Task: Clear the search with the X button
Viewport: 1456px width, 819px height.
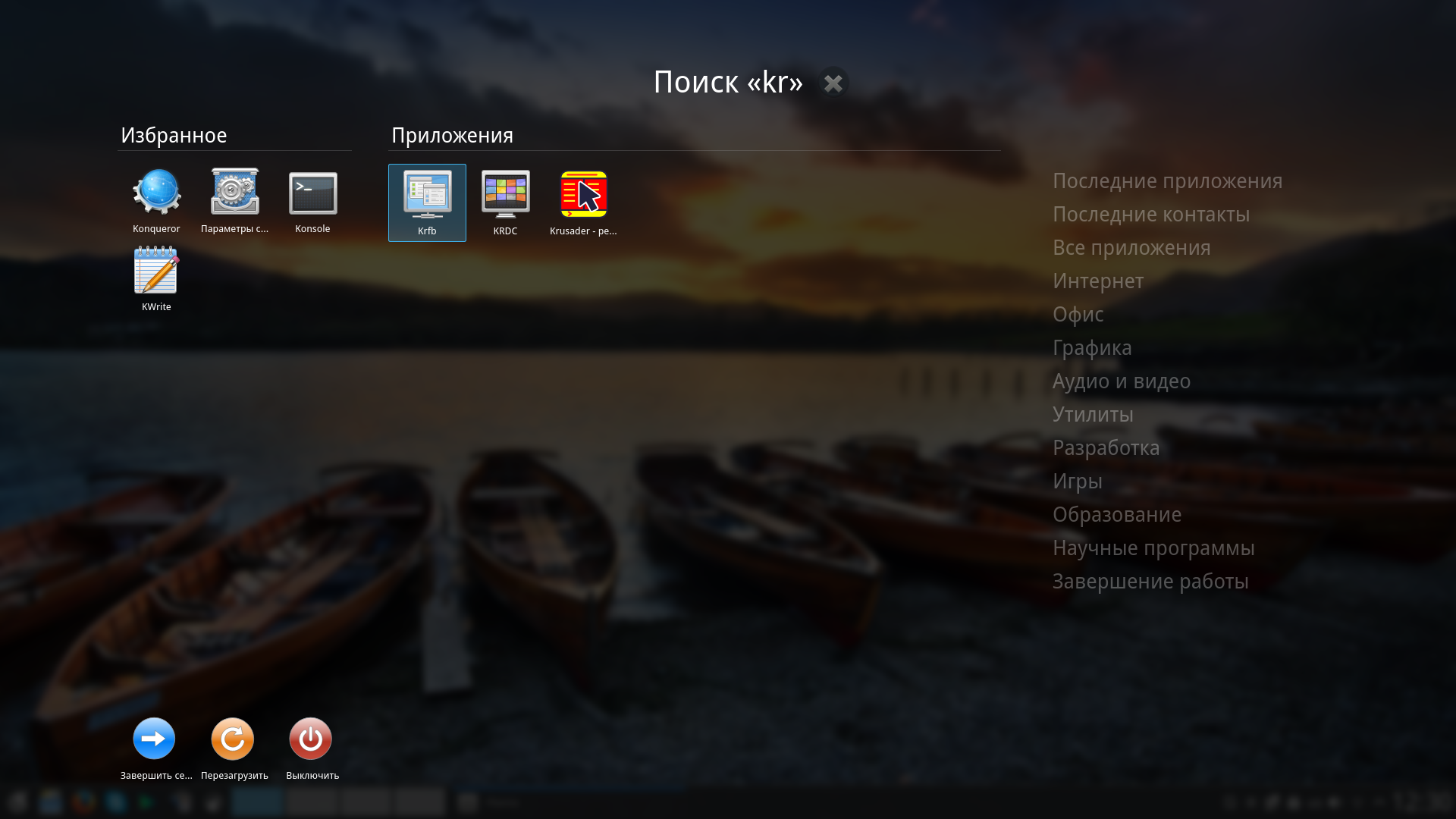Action: coord(833,83)
